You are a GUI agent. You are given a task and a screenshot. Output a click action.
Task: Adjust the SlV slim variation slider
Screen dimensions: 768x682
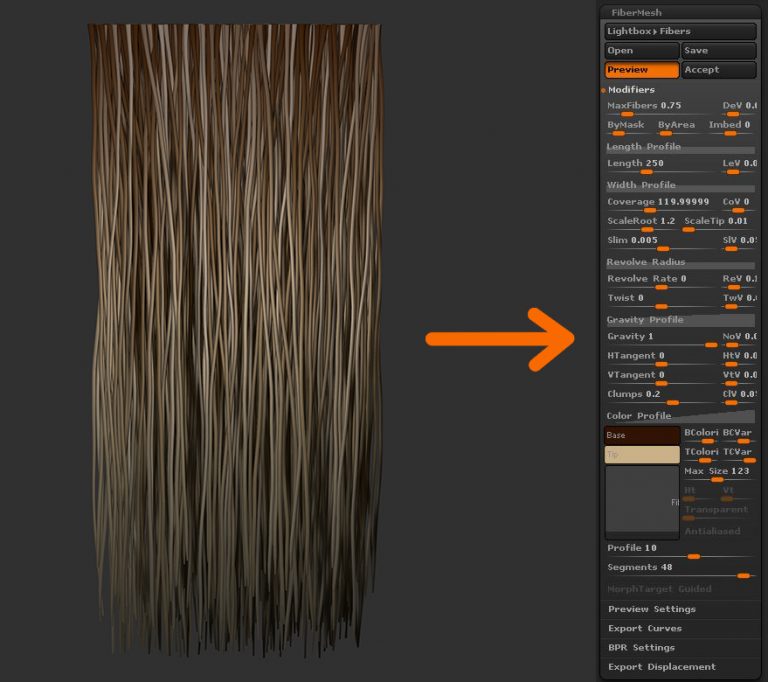click(739, 243)
